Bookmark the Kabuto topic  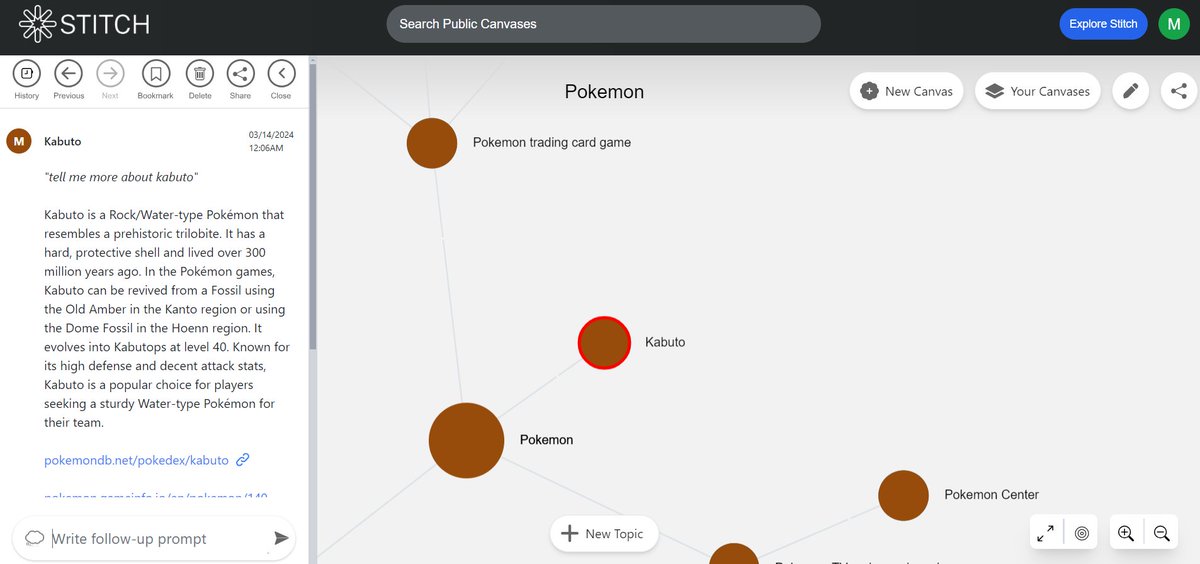pyautogui.click(x=155, y=73)
